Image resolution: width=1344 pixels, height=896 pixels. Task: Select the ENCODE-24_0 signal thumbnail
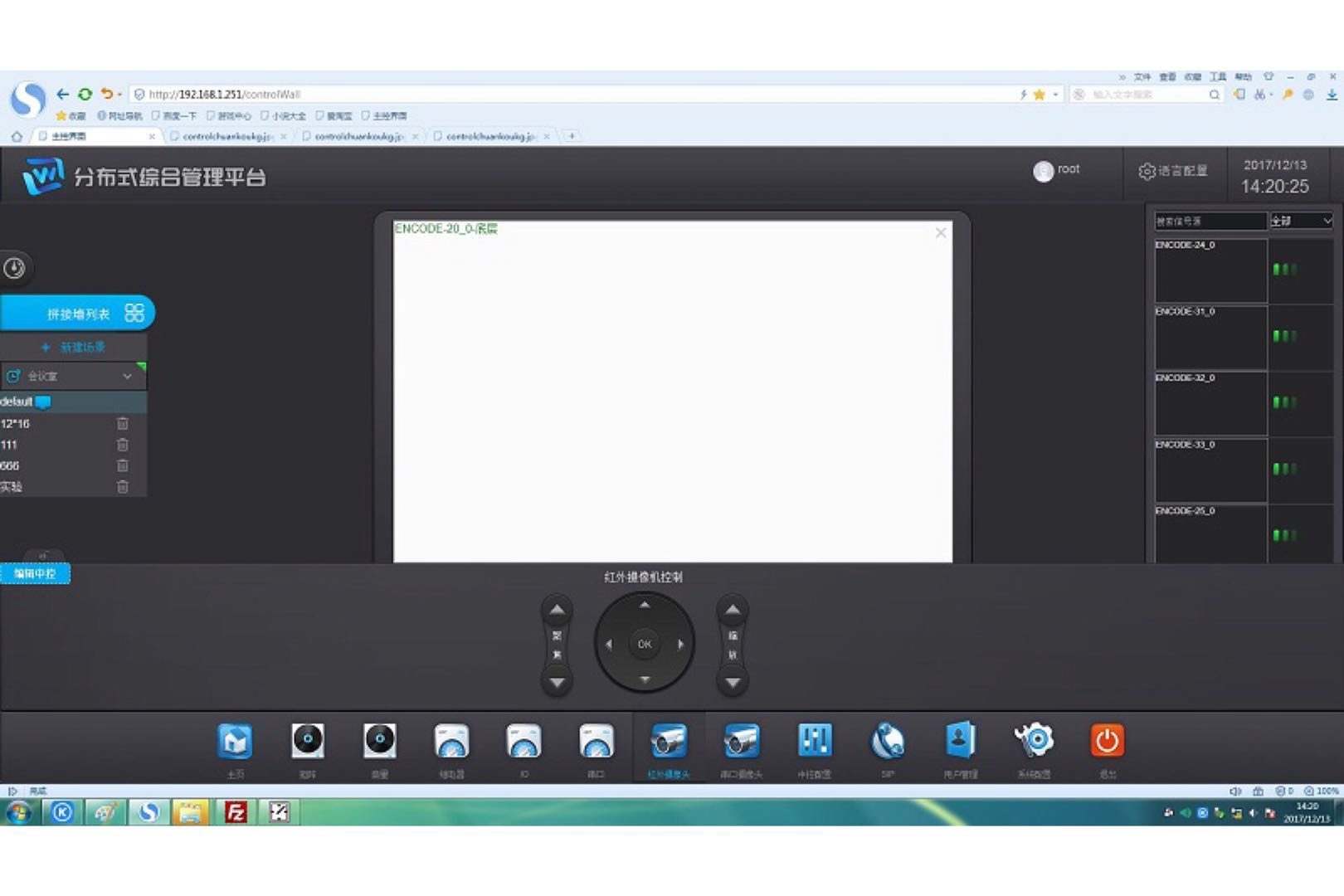(x=1210, y=271)
